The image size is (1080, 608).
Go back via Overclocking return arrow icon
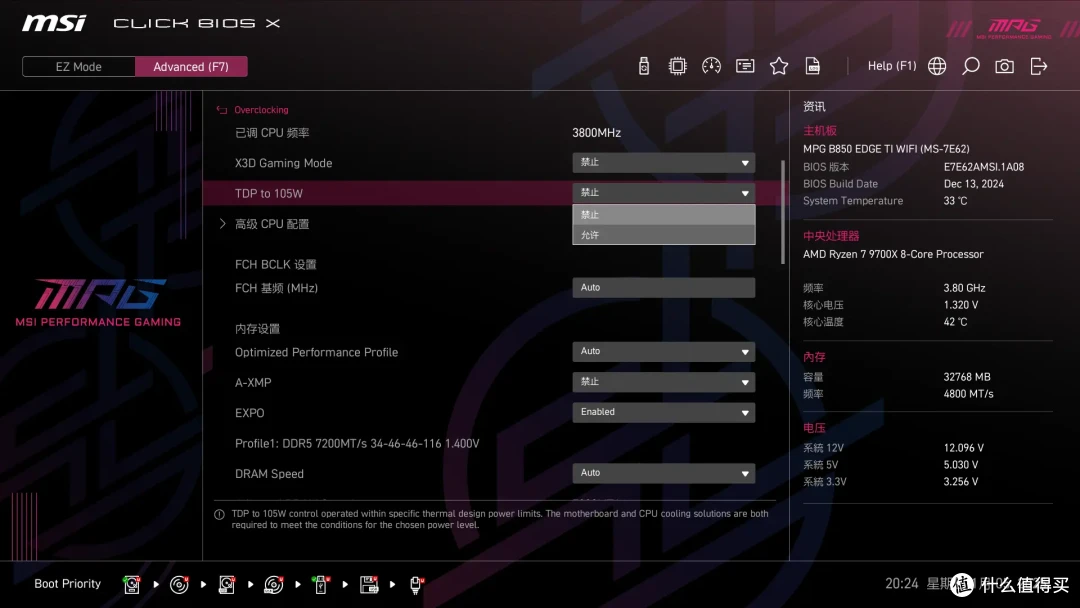click(222, 109)
